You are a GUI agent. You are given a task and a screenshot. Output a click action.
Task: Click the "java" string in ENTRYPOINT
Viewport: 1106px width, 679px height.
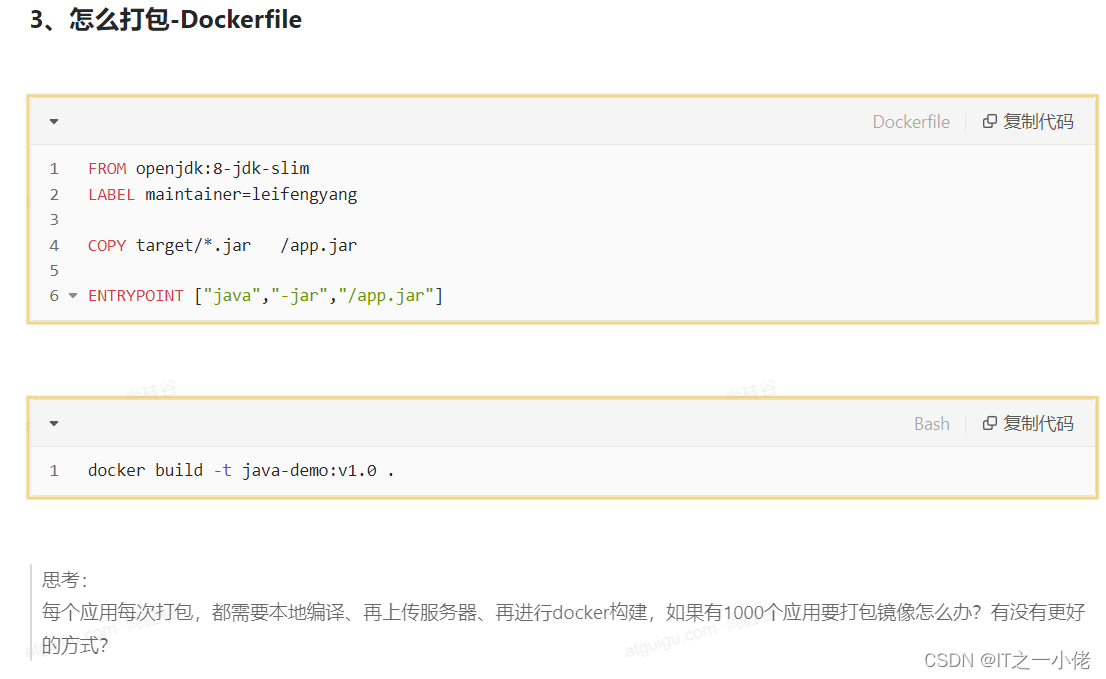(x=232, y=296)
